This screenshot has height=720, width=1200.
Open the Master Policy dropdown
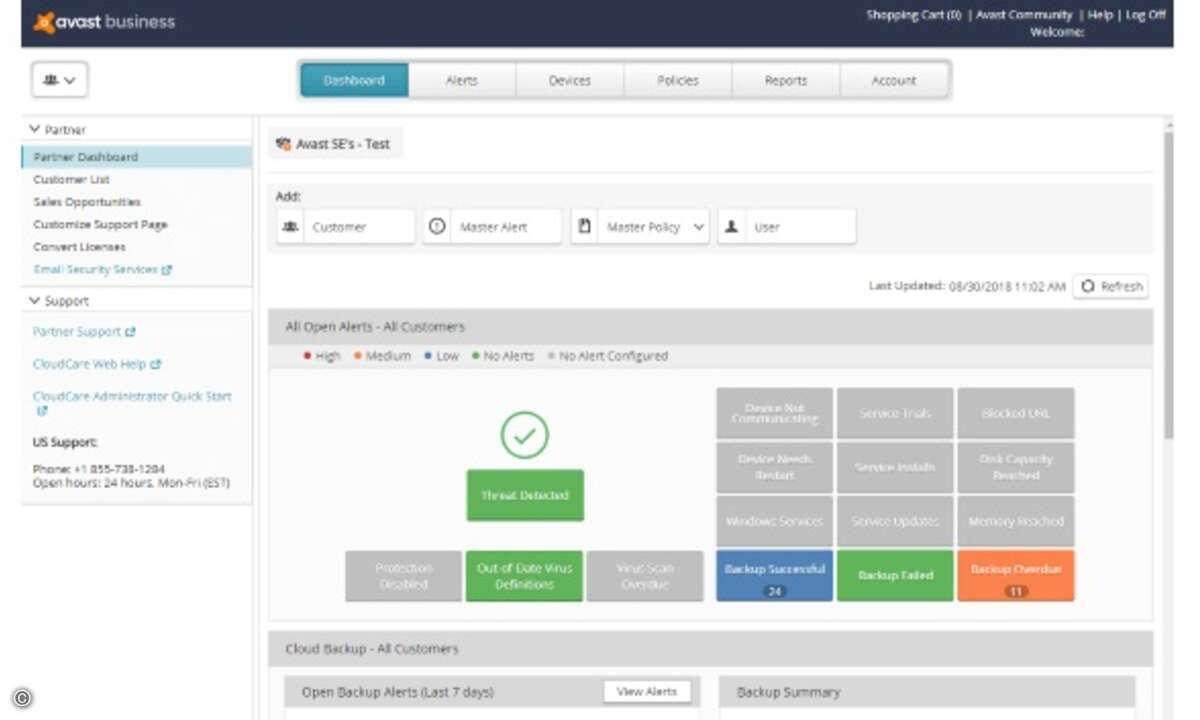640,227
